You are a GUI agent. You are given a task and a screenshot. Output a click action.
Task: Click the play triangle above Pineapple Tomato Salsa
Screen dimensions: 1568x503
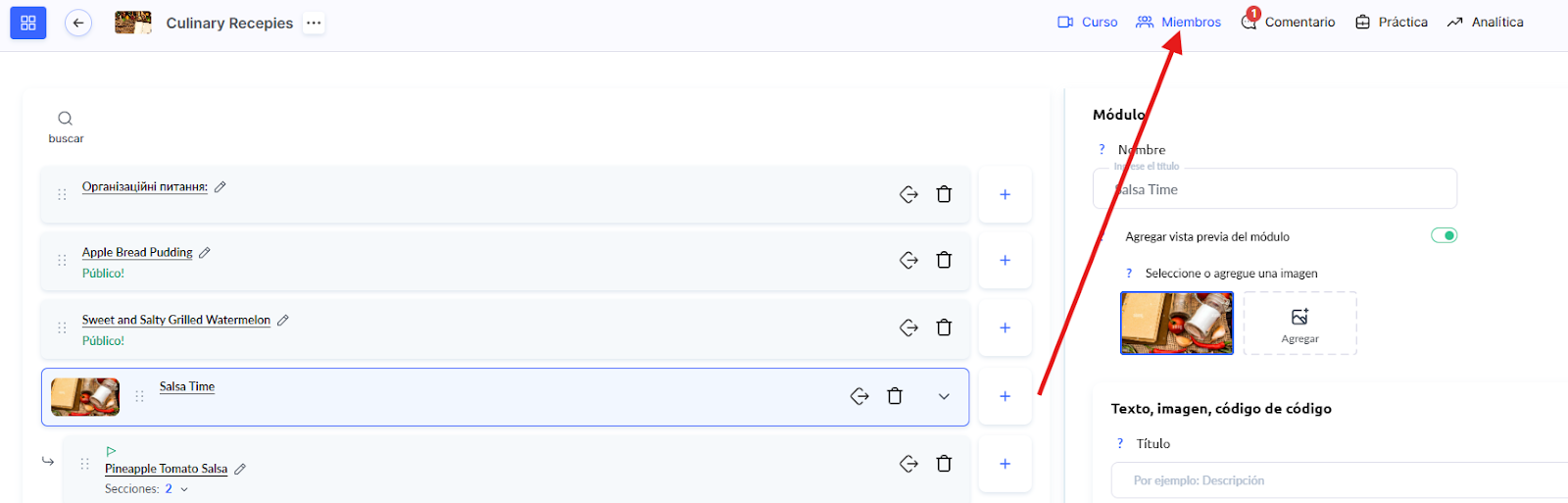[111, 451]
